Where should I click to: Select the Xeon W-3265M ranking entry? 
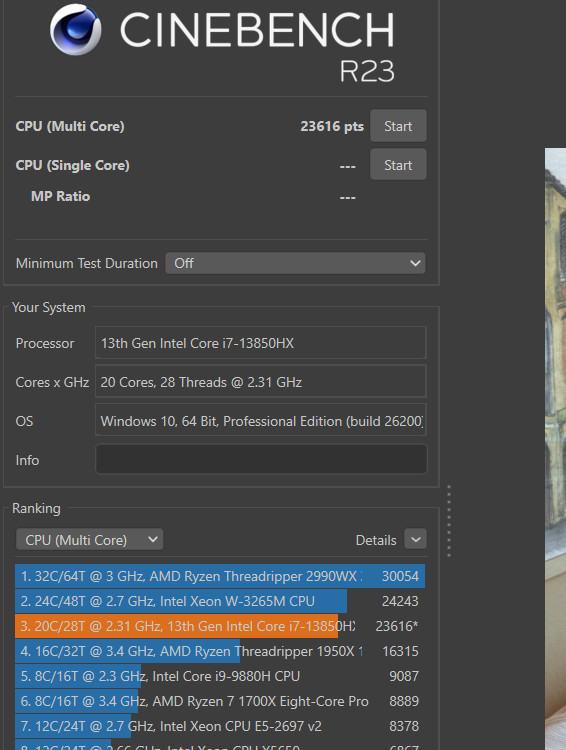point(220,601)
